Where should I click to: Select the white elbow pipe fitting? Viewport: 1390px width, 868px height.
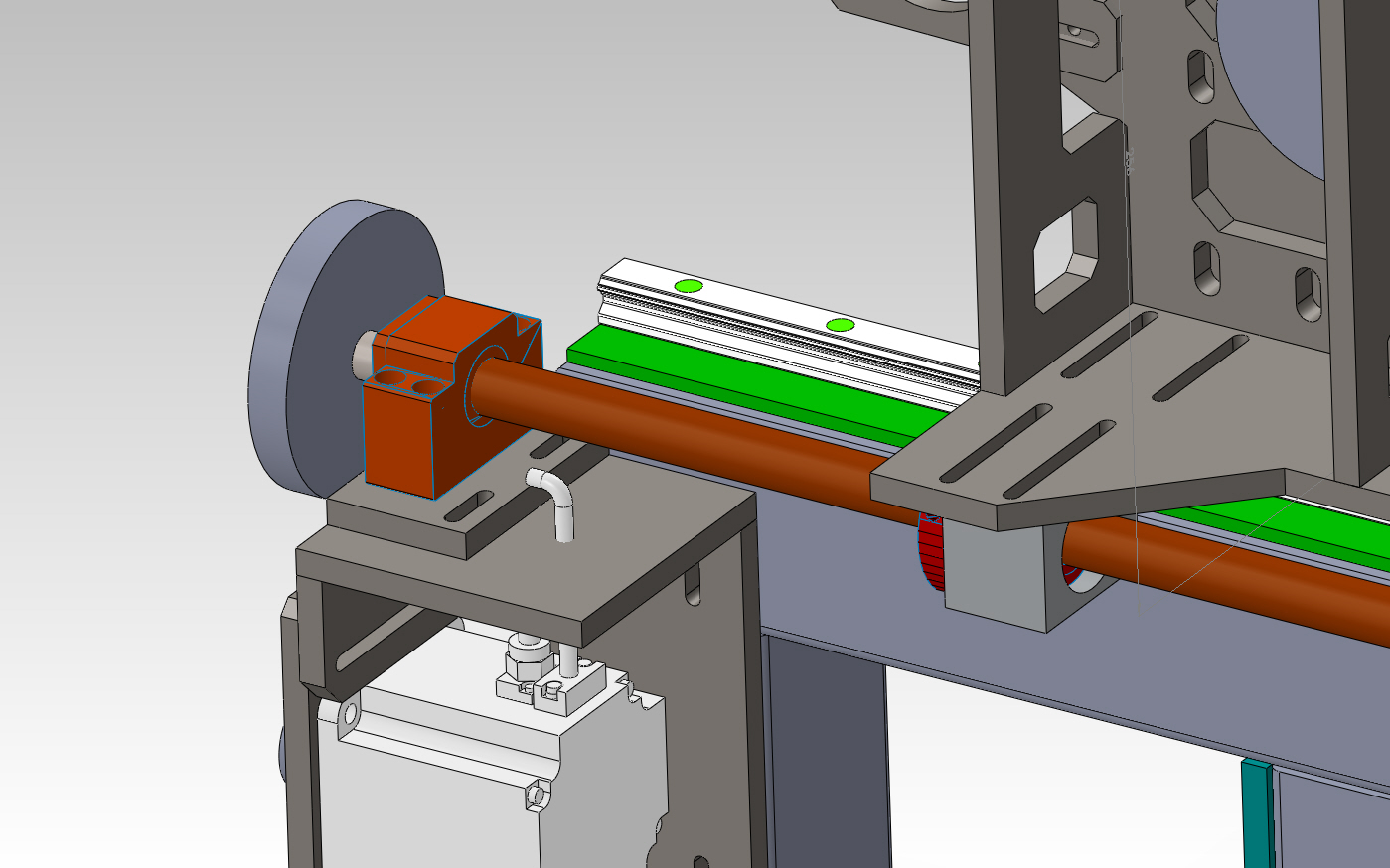(558, 500)
